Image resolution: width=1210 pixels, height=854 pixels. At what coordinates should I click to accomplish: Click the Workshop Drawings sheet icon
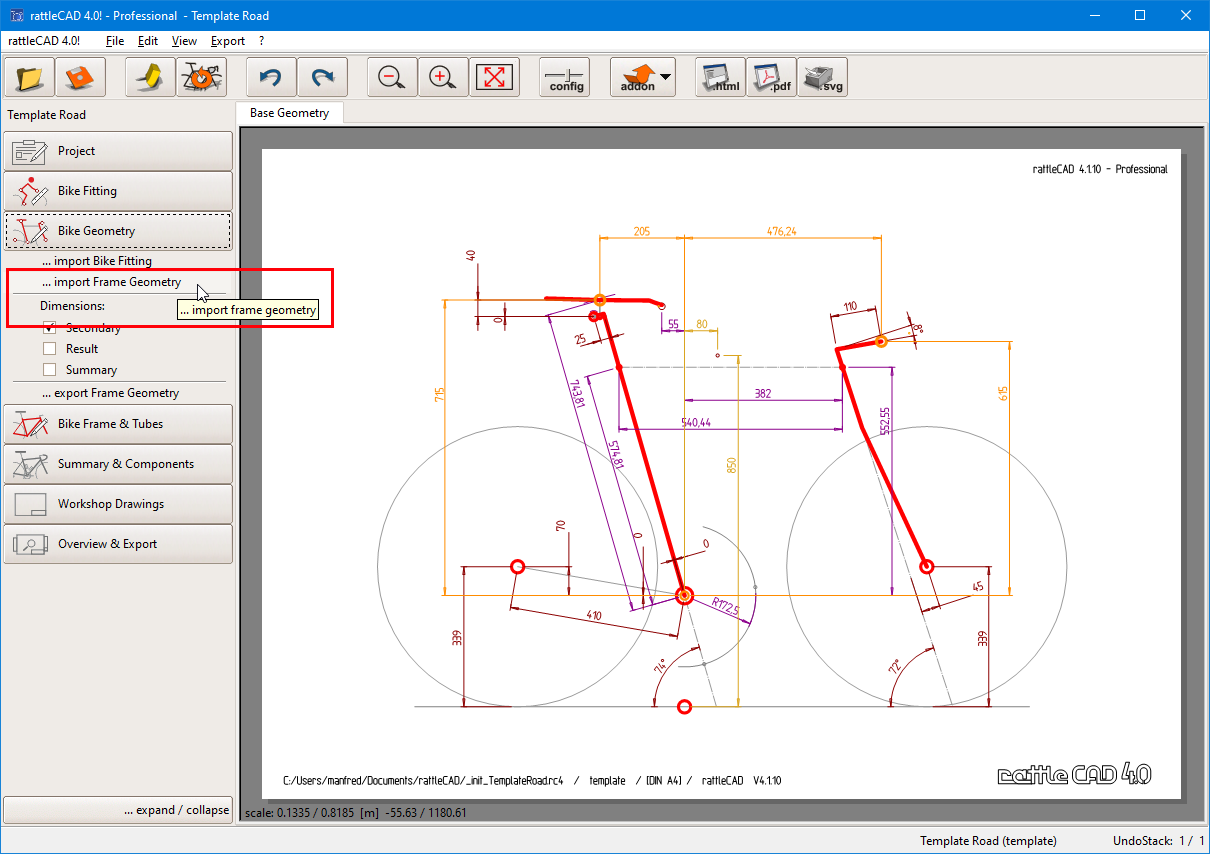coord(30,504)
